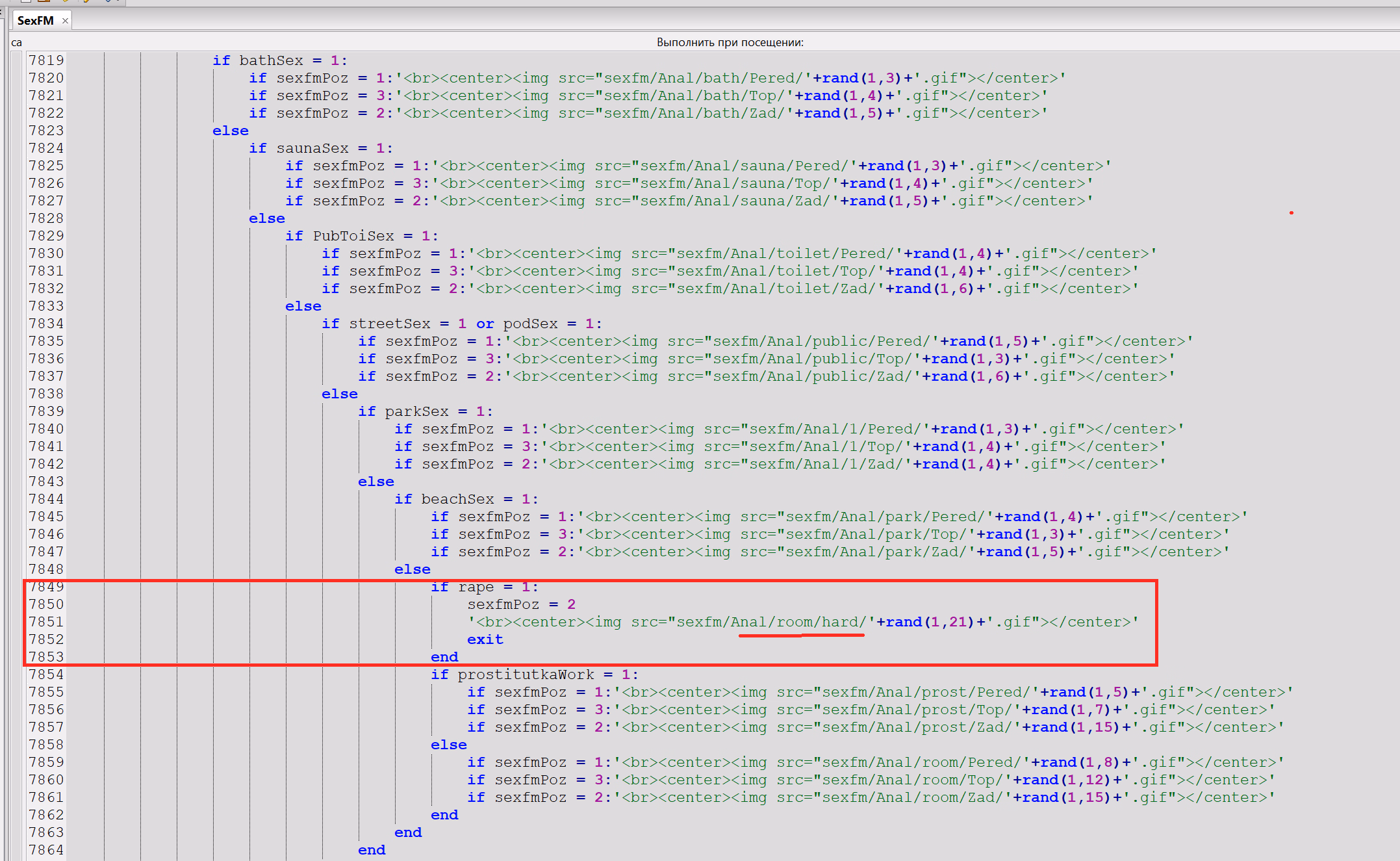The image size is (1400, 861).
Task: Place cursor on 'bathSex' in line 7819
Action: (271, 60)
